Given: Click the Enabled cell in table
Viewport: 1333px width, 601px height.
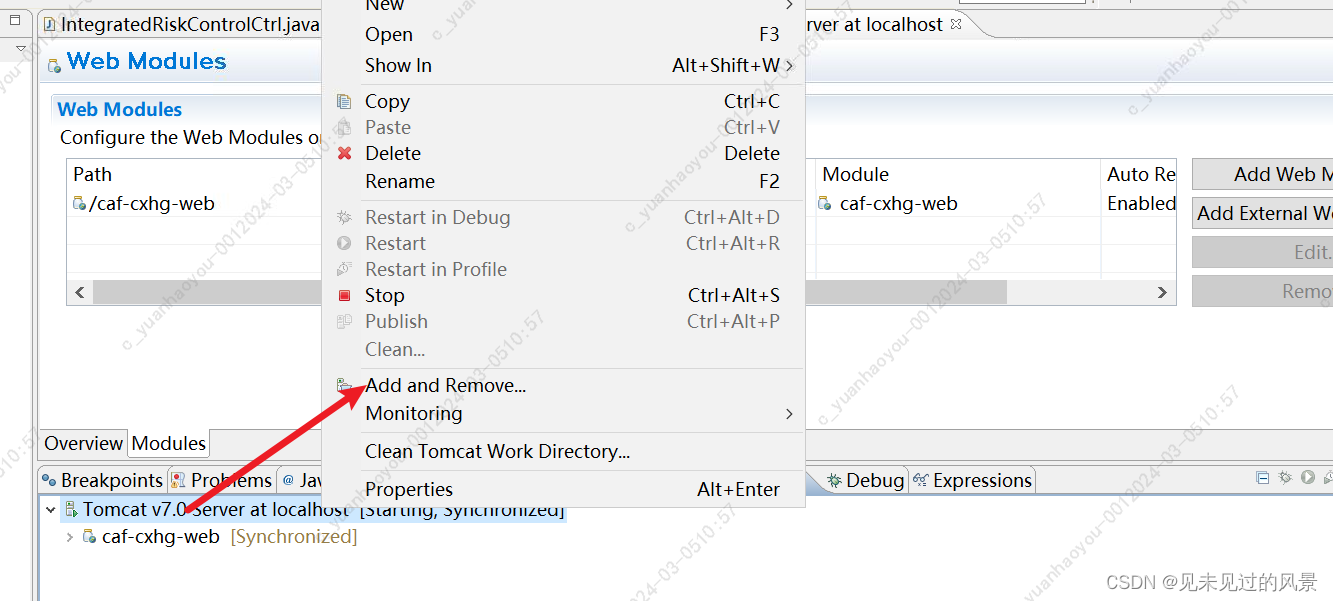Looking at the screenshot, I should [x=1141, y=203].
